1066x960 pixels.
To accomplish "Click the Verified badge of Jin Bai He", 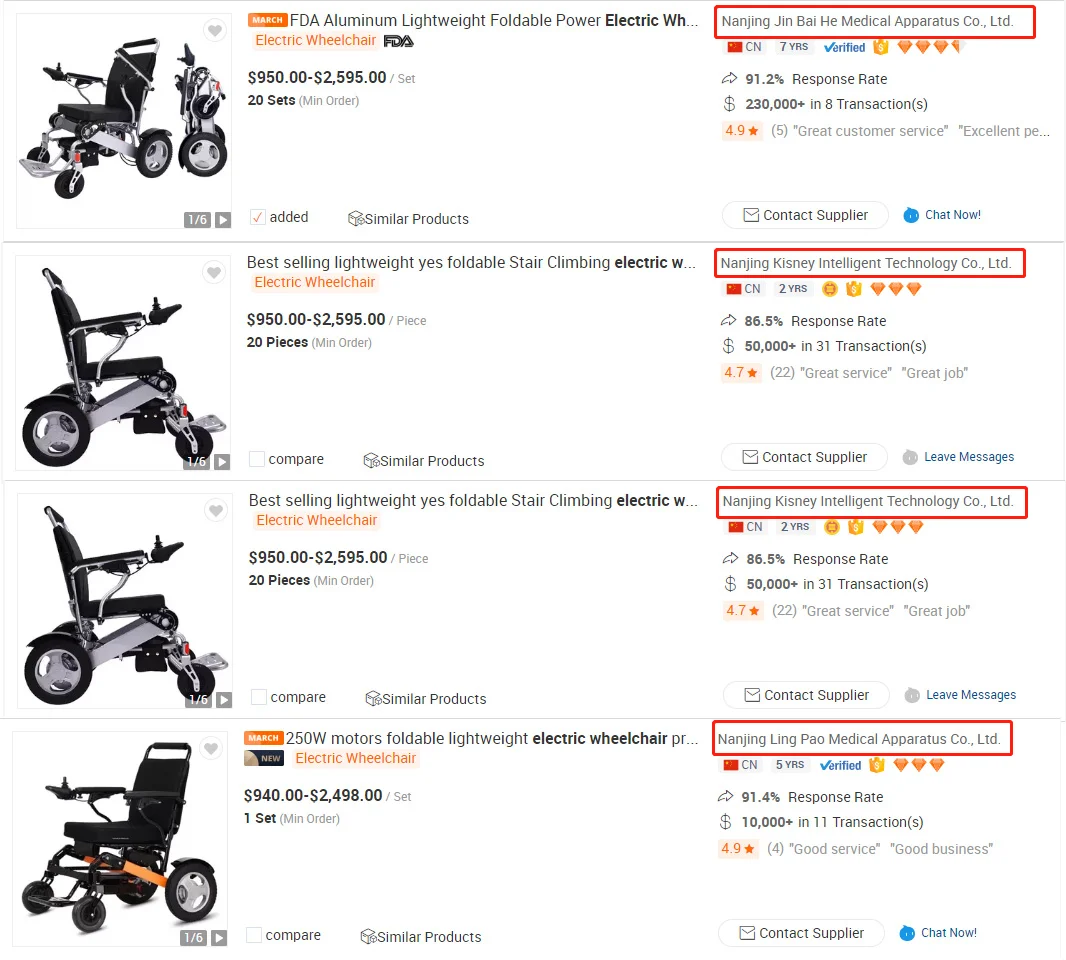I will click(844, 47).
